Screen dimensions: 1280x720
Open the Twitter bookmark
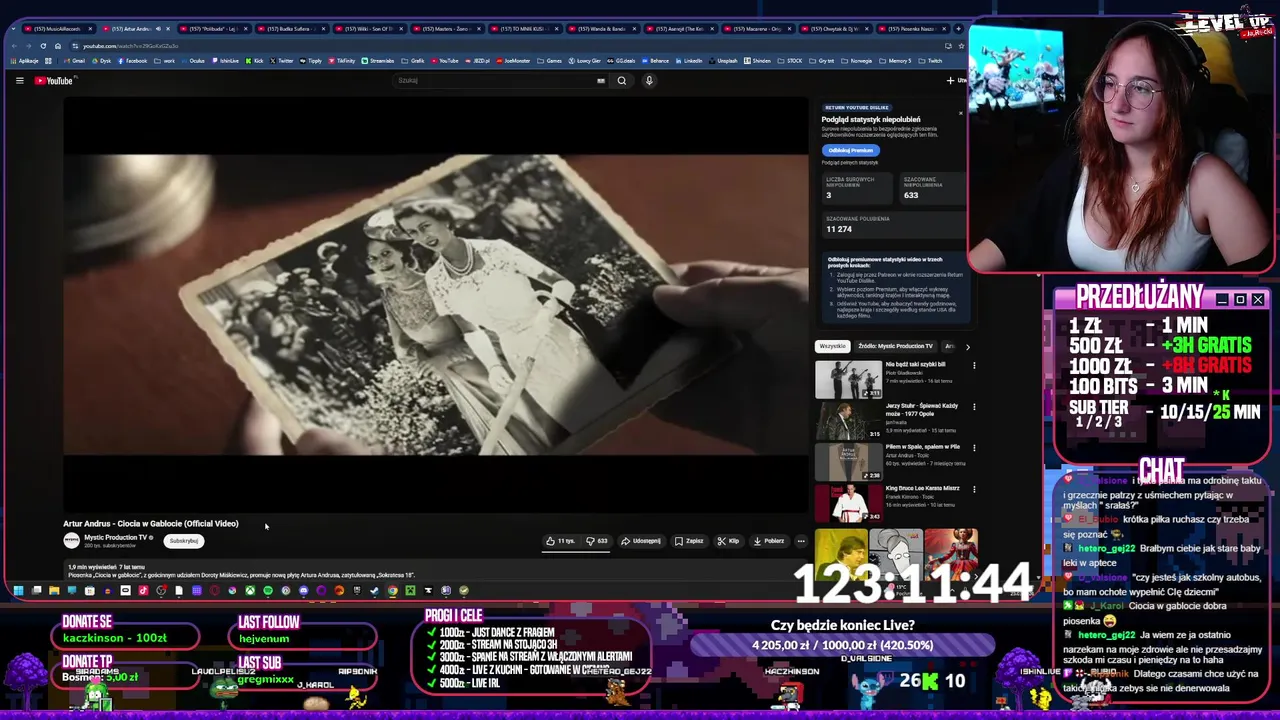(281, 61)
